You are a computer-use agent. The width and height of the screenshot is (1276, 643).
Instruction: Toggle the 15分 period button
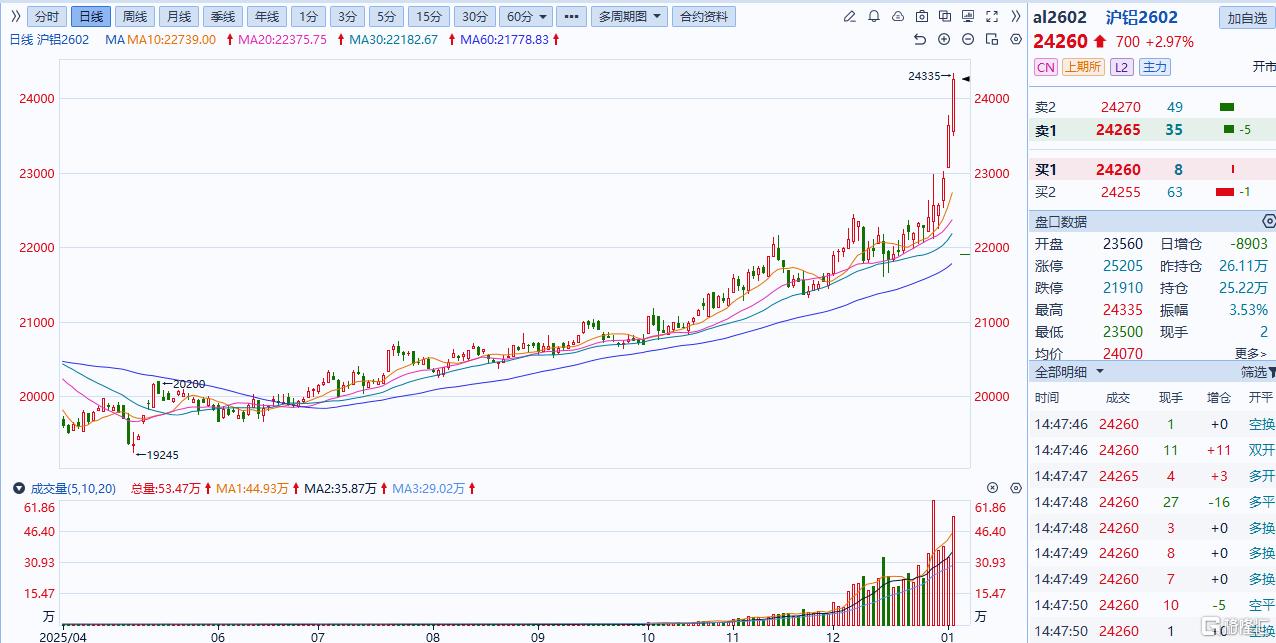click(x=428, y=17)
